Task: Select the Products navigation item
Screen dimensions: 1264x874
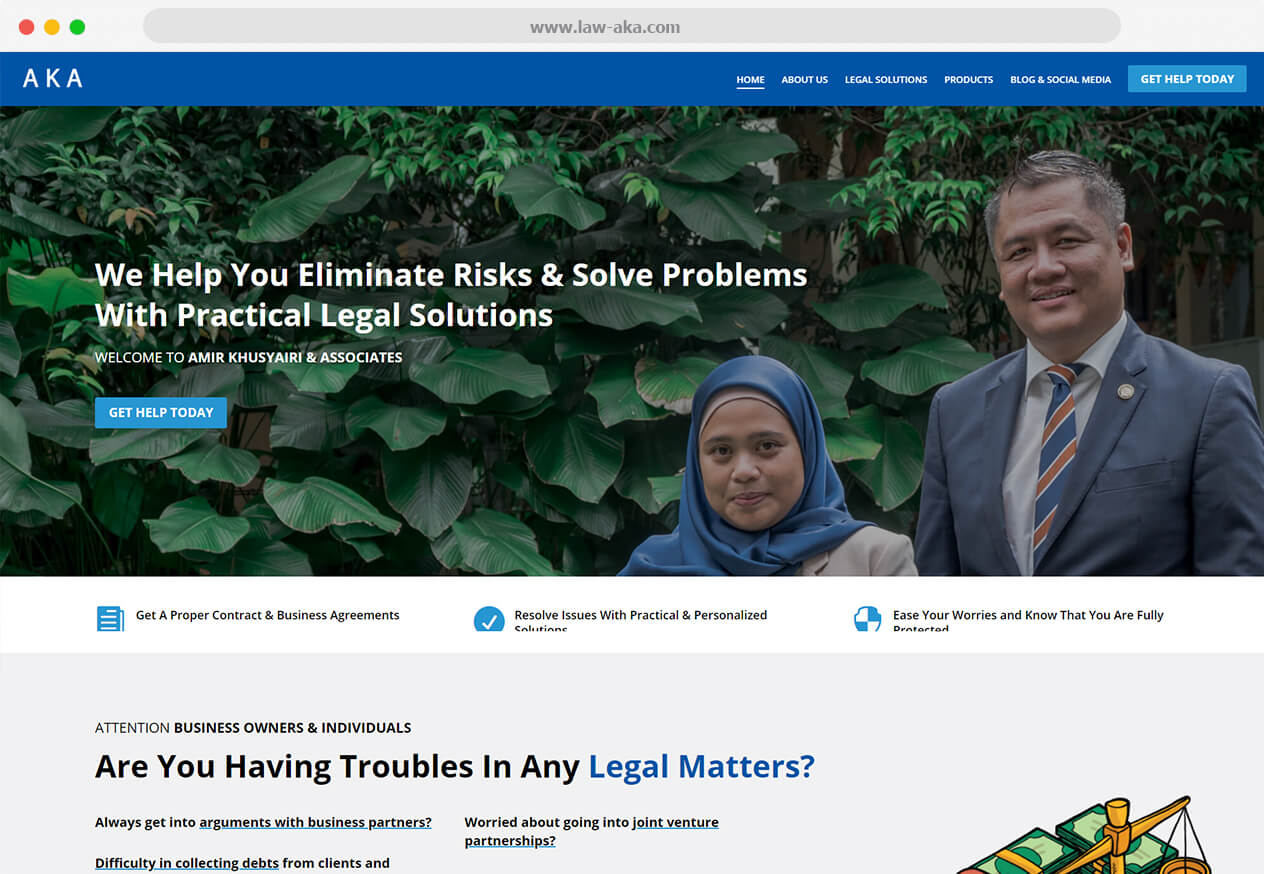Action: tap(969, 79)
